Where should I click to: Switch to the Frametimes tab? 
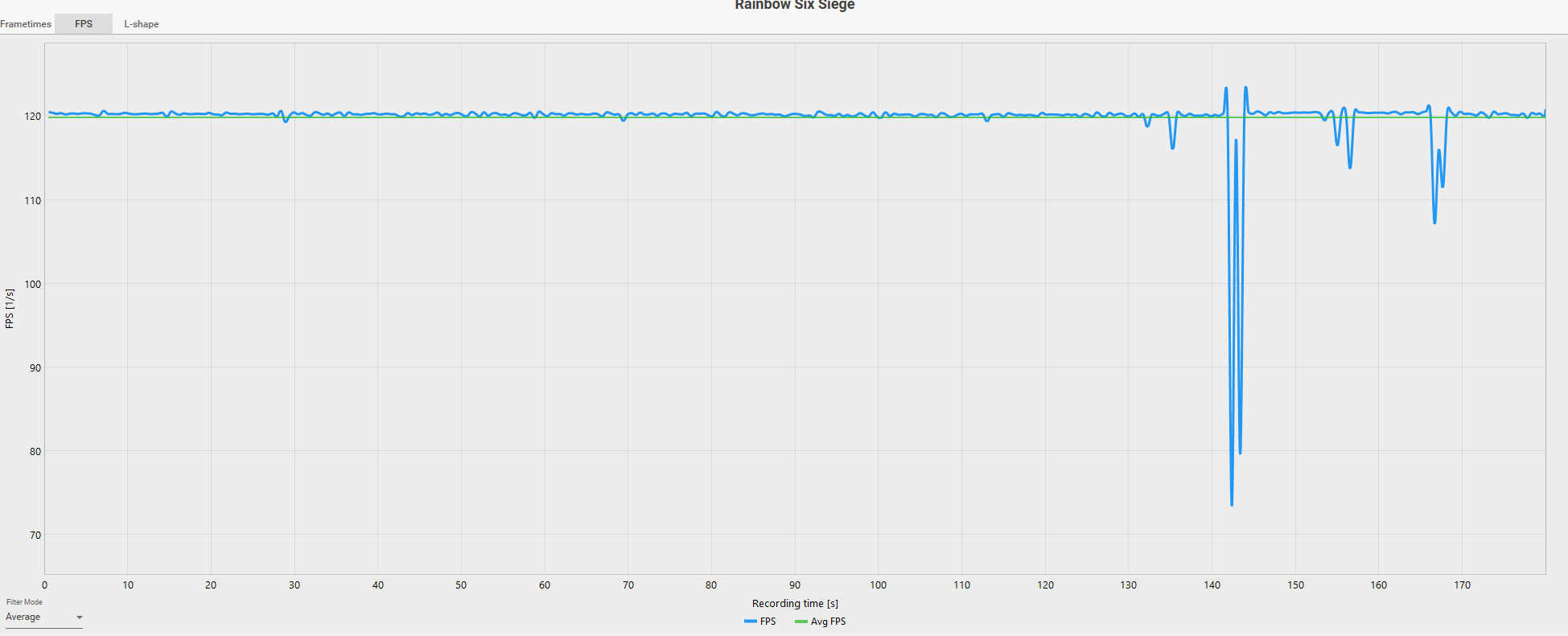tap(26, 24)
